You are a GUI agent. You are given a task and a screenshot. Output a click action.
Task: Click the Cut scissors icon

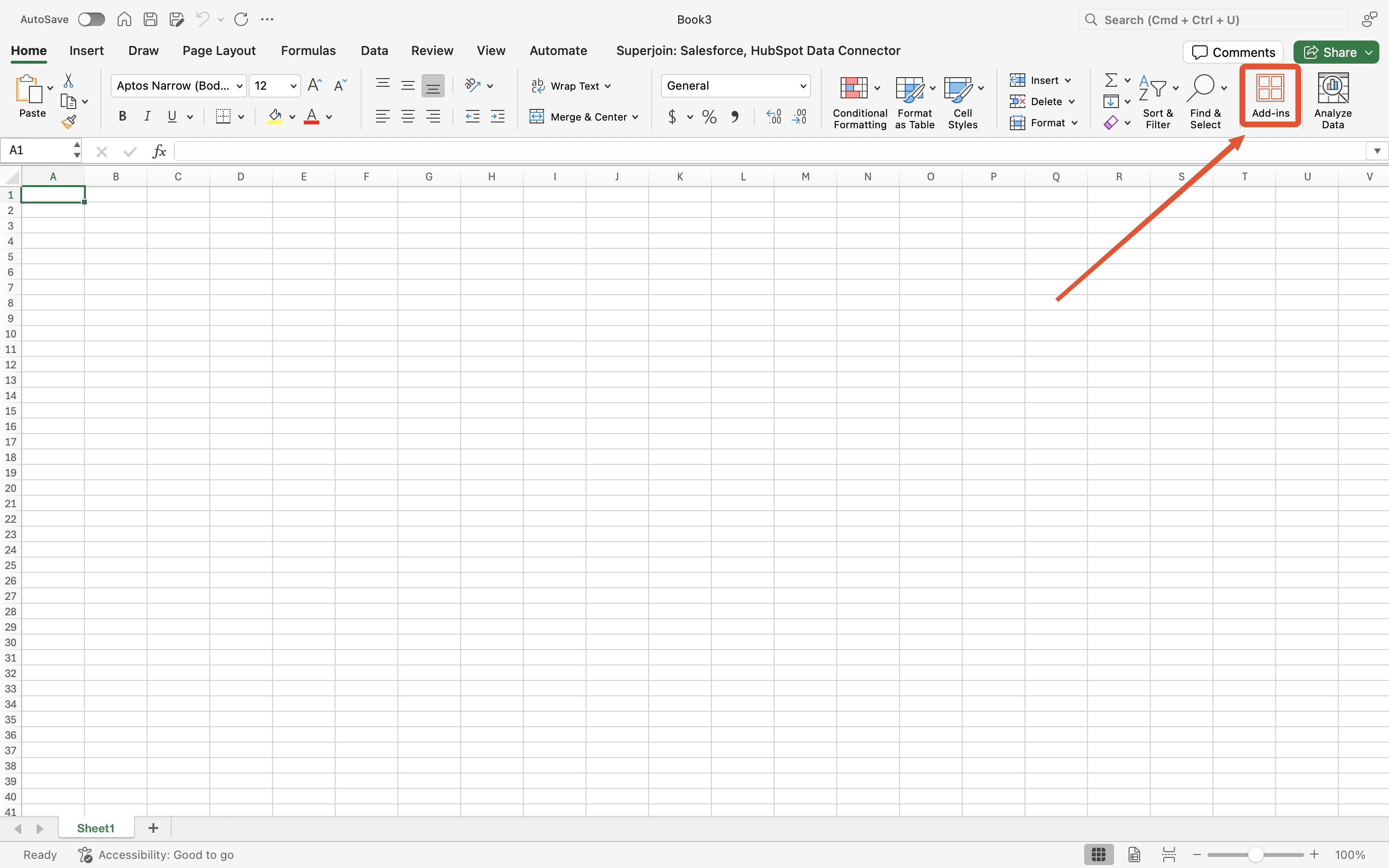click(68, 81)
